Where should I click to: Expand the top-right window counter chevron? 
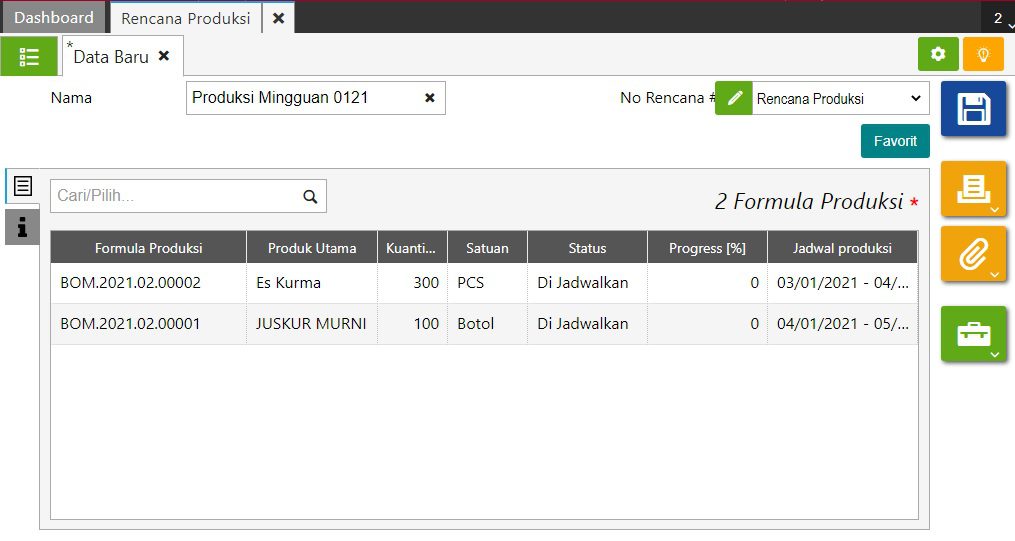point(1002,19)
